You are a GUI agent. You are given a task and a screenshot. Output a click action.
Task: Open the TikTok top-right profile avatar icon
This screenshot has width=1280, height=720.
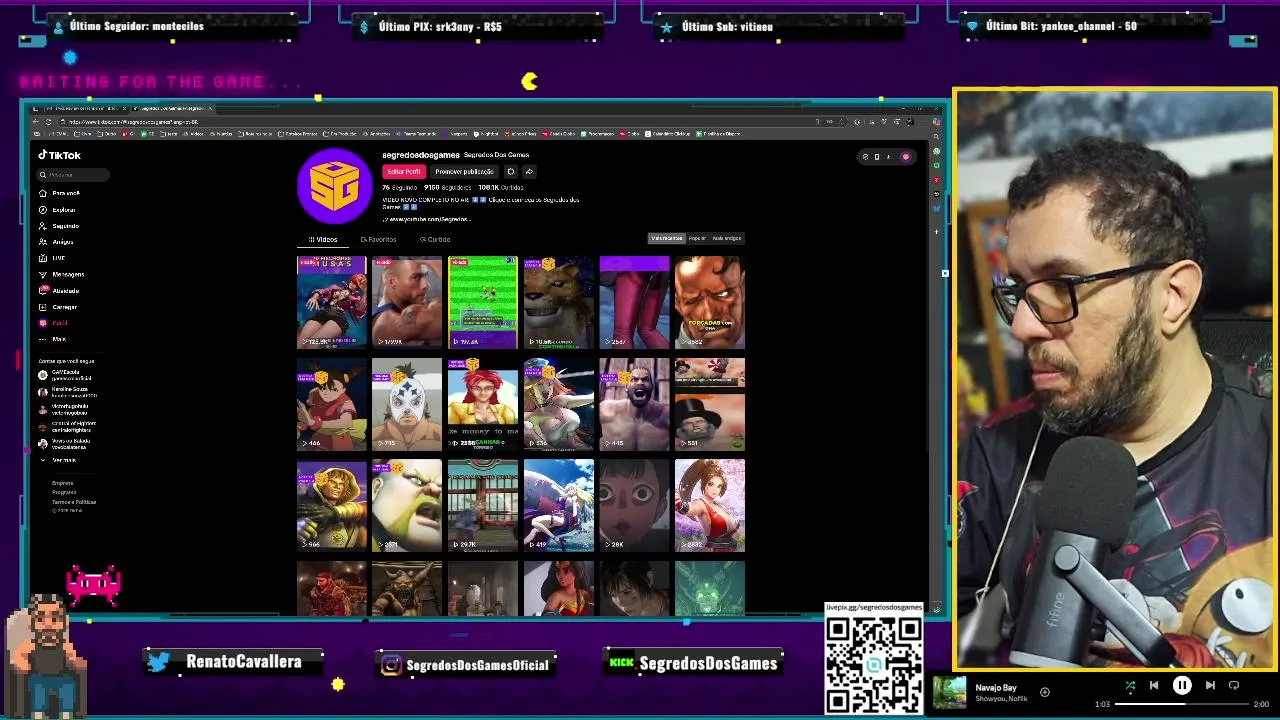(906, 156)
